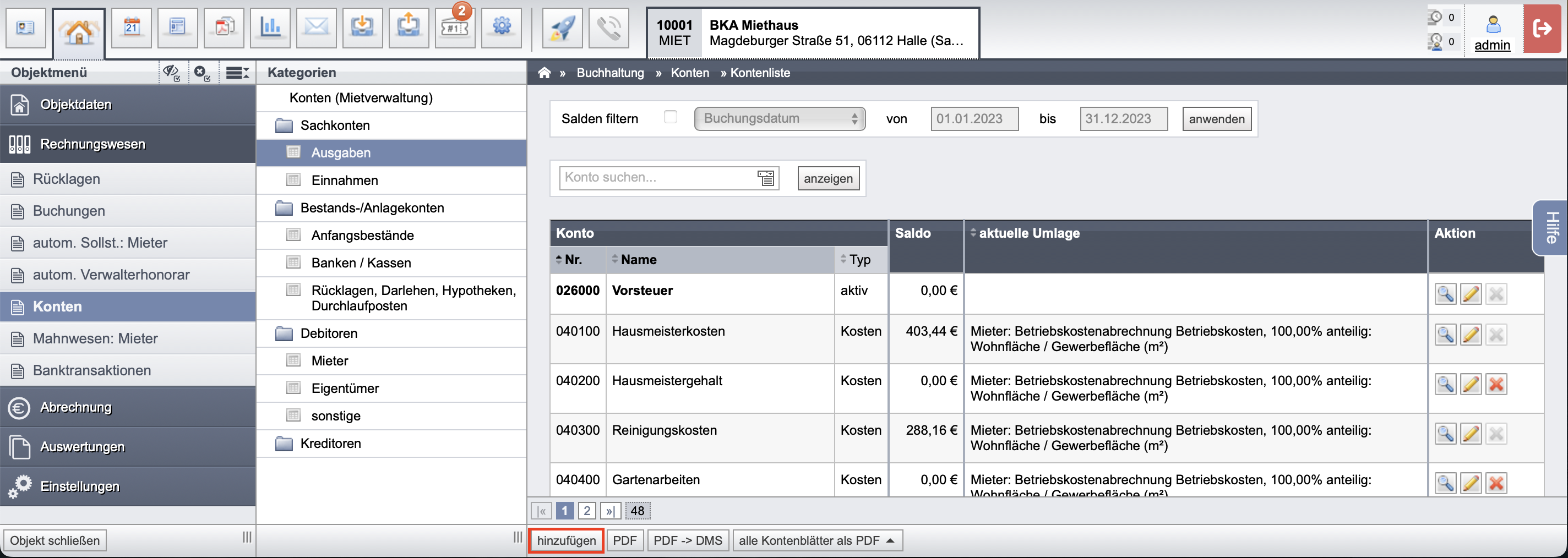Expand the 'alle Kontenblätter als PDF' menu
The image size is (1568, 558).
pyautogui.click(x=817, y=540)
